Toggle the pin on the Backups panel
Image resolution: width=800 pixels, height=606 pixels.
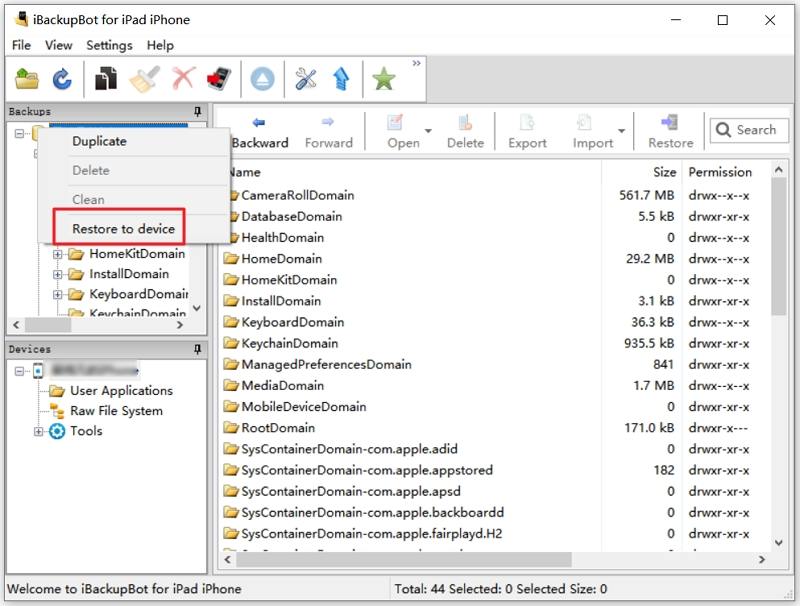coord(197,111)
